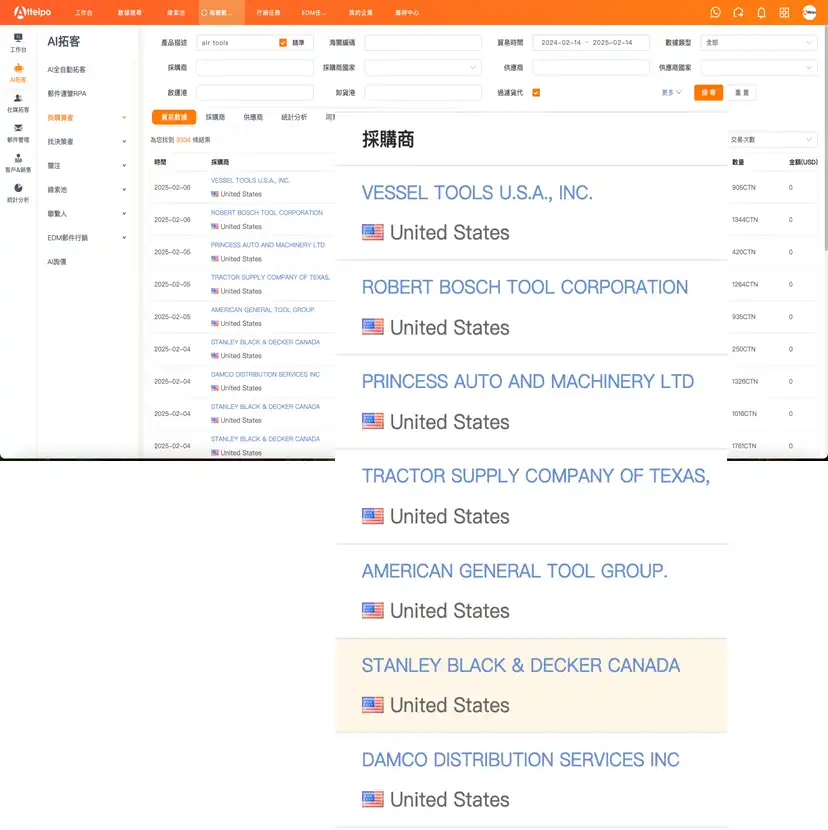Select the AI拓客 robot icon in sidebar
828x830 pixels.
pos(18,68)
